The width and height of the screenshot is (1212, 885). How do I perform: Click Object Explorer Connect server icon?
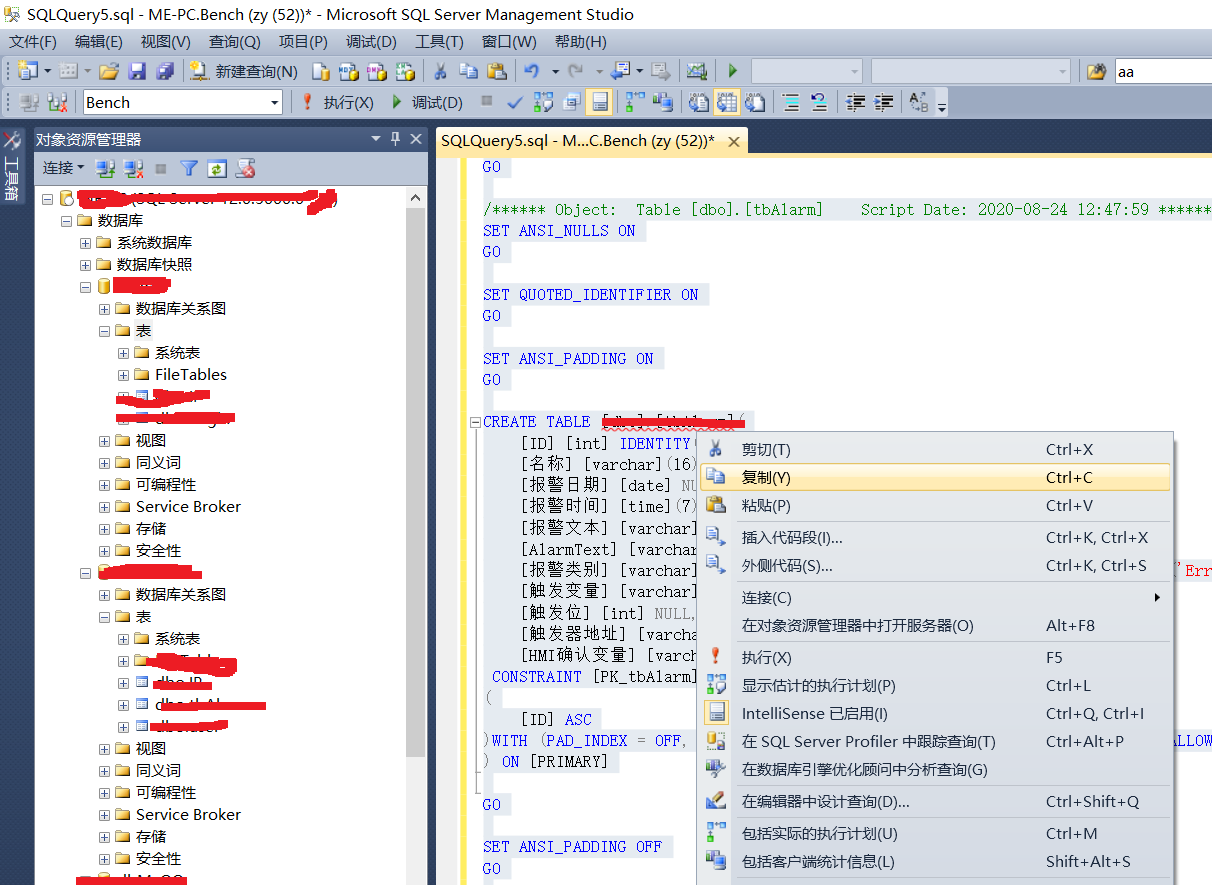click(x=105, y=168)
